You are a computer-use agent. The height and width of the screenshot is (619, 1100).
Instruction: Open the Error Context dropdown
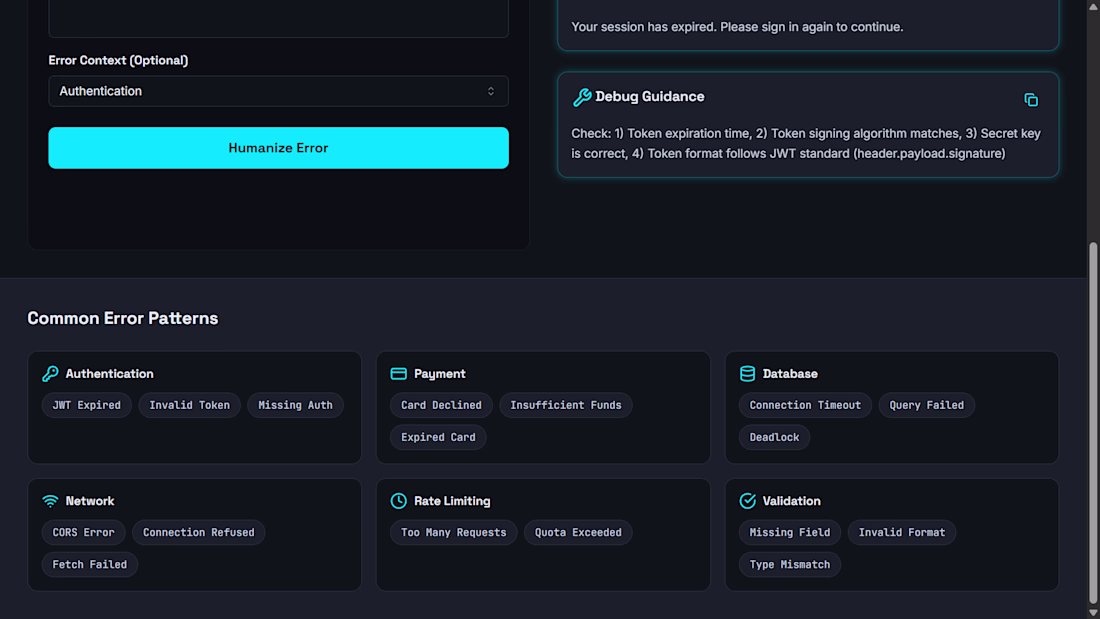point(278,91)
